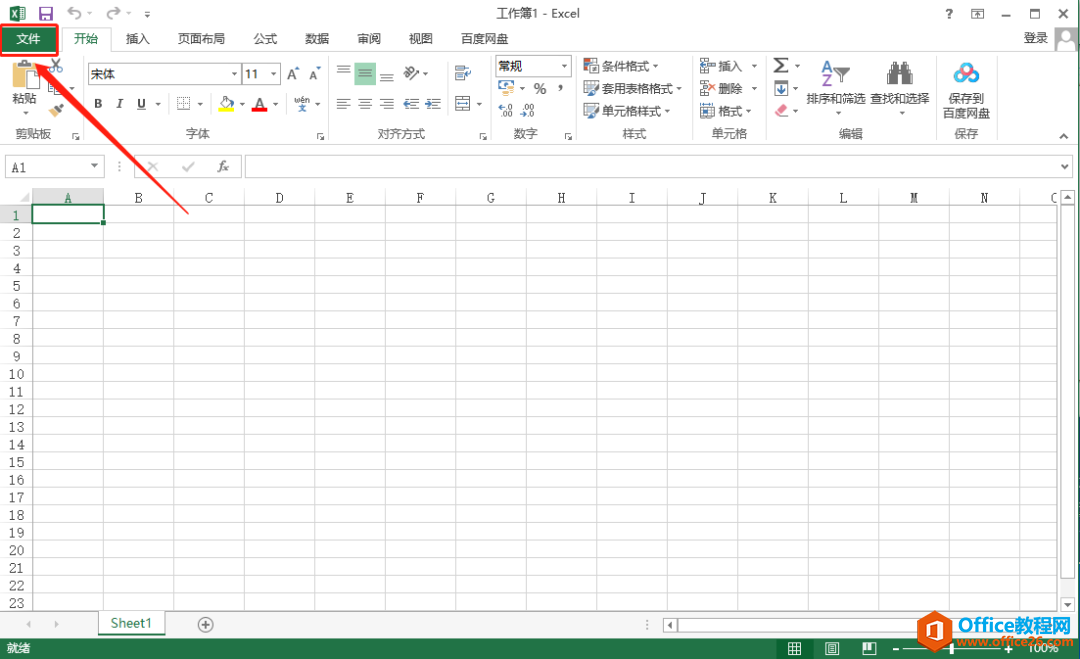Open the fill color dropdown arrow
Screen dimensions: 1080x659
click(x=242, y=104)
